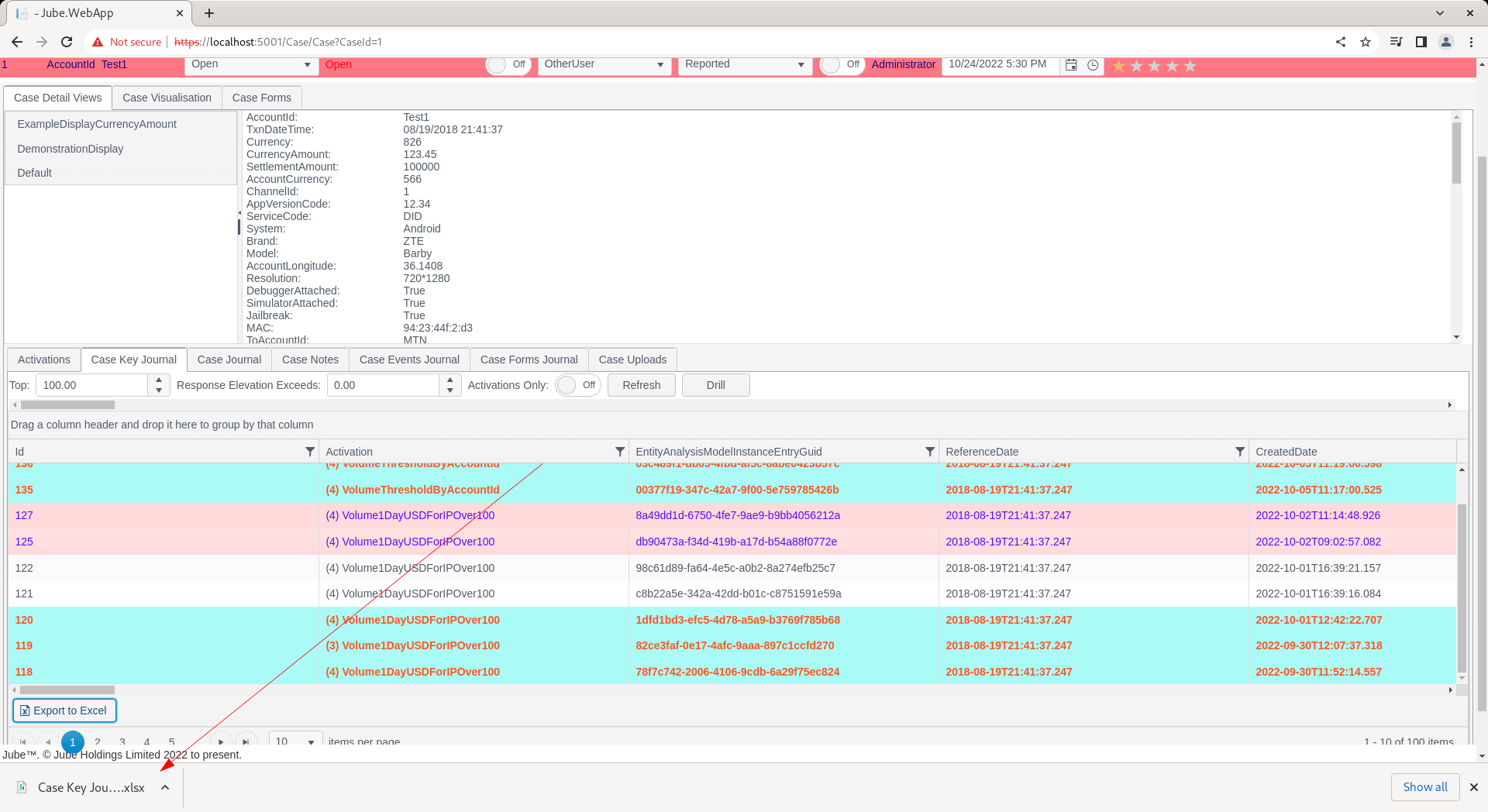This screenshot has width=1488, height=812.
Task: Expand the Reported dropdown
Action: (x=745, y=64)
